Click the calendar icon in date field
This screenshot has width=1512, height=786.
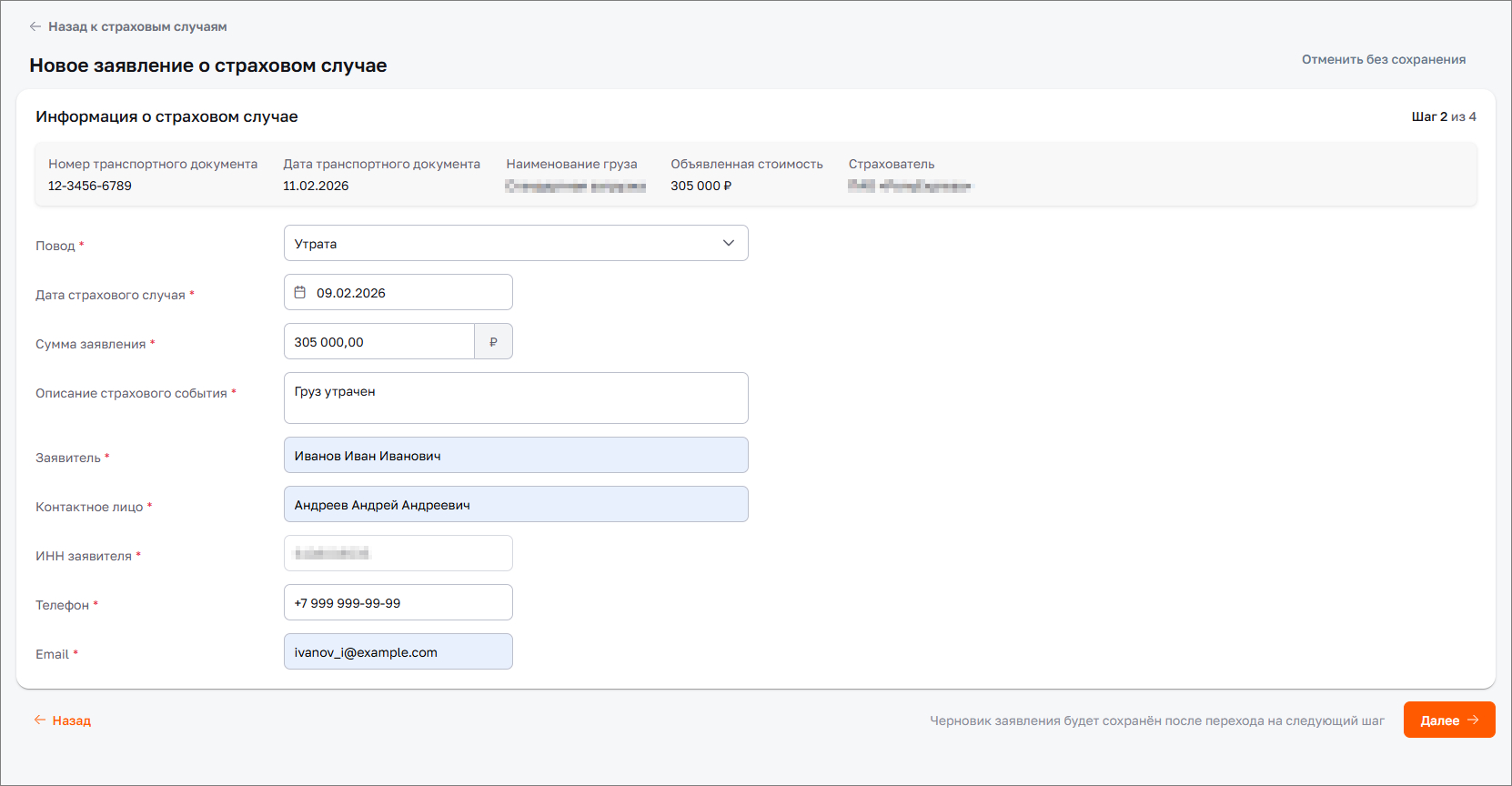coord(300,293)
